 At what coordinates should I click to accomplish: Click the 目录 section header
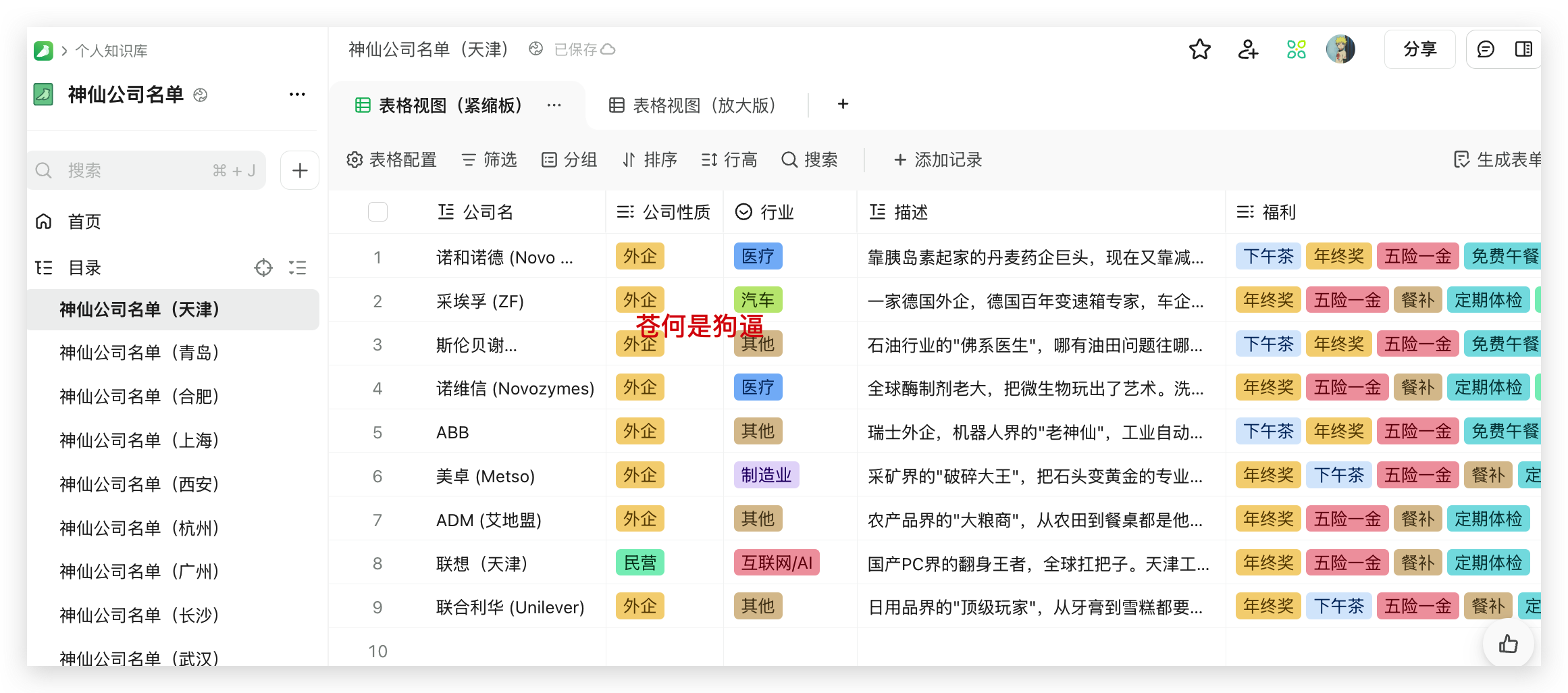point(85,267)
